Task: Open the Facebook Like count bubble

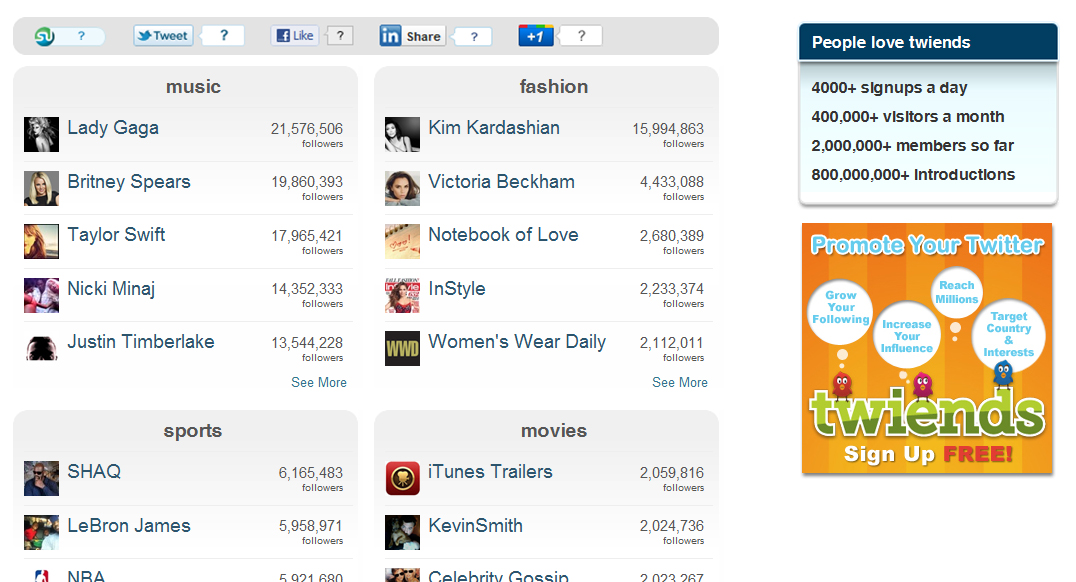Action: (x=340, y=36)
